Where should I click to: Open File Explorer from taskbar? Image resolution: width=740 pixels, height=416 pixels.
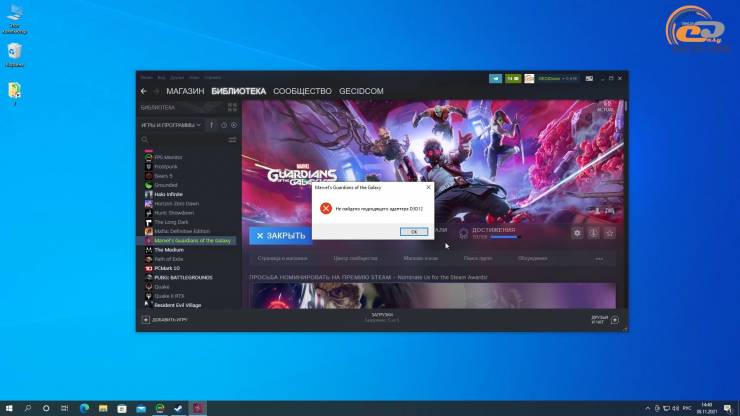click(103, 408)
